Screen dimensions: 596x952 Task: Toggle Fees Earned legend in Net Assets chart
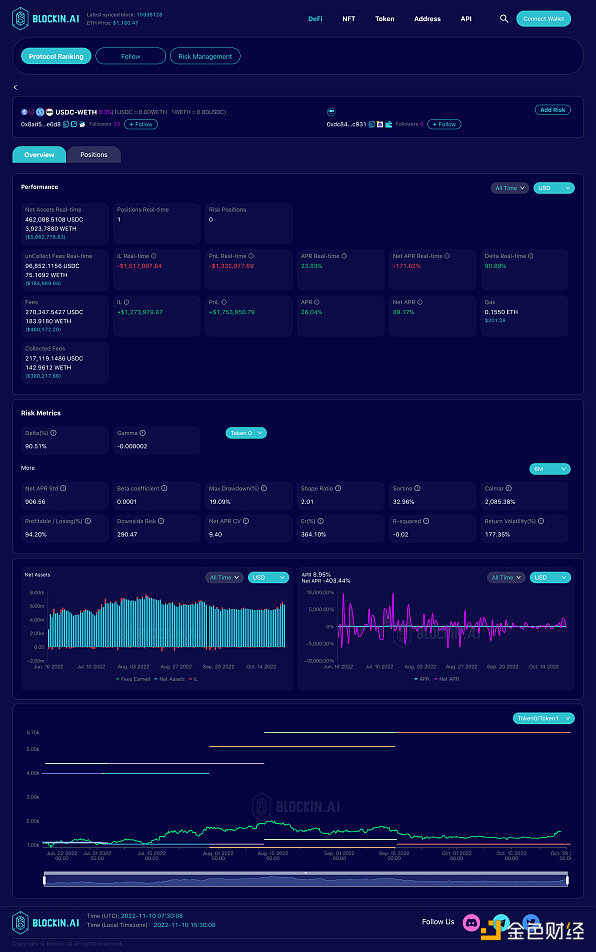(133, 679)
